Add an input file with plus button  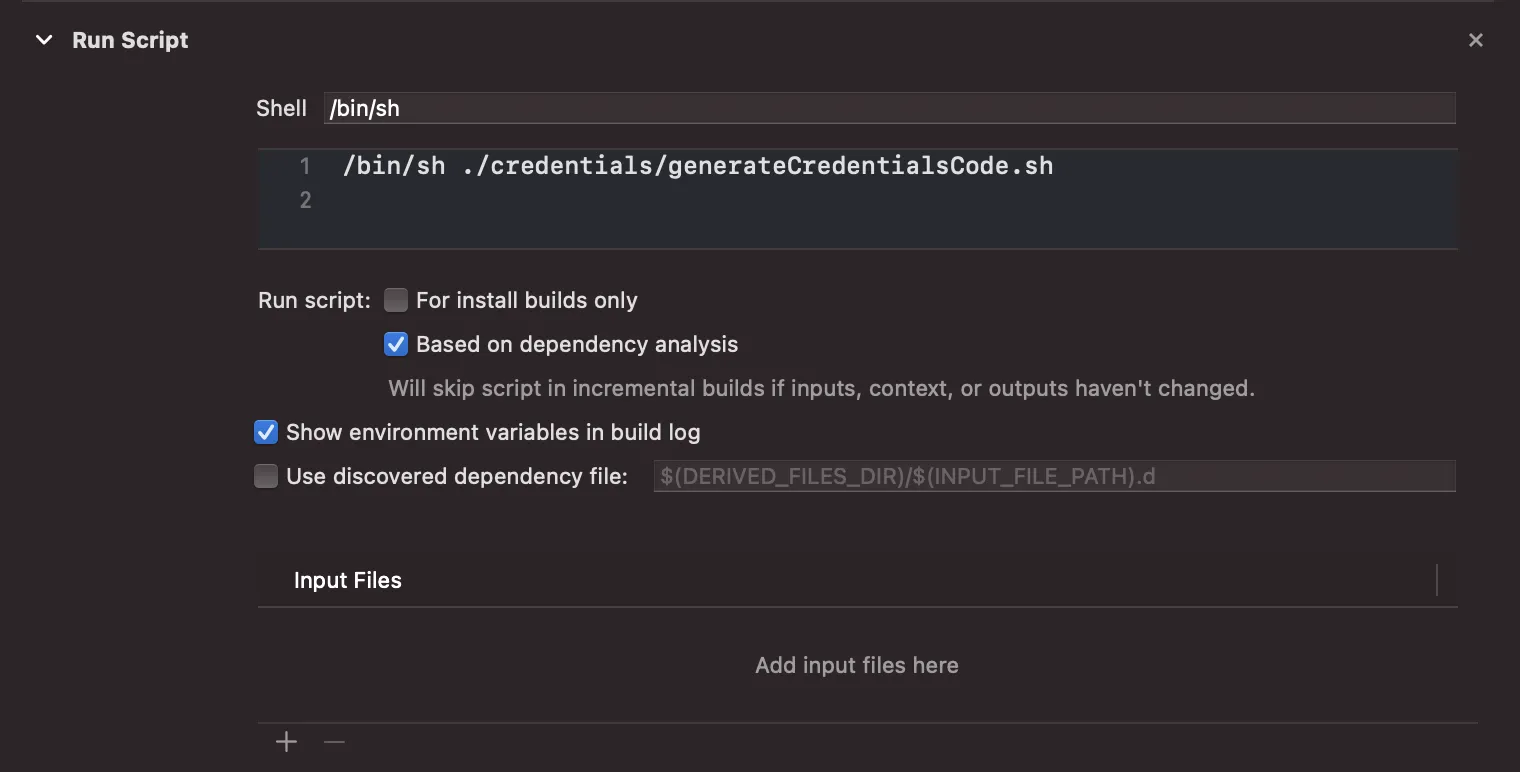coord(287,741)
